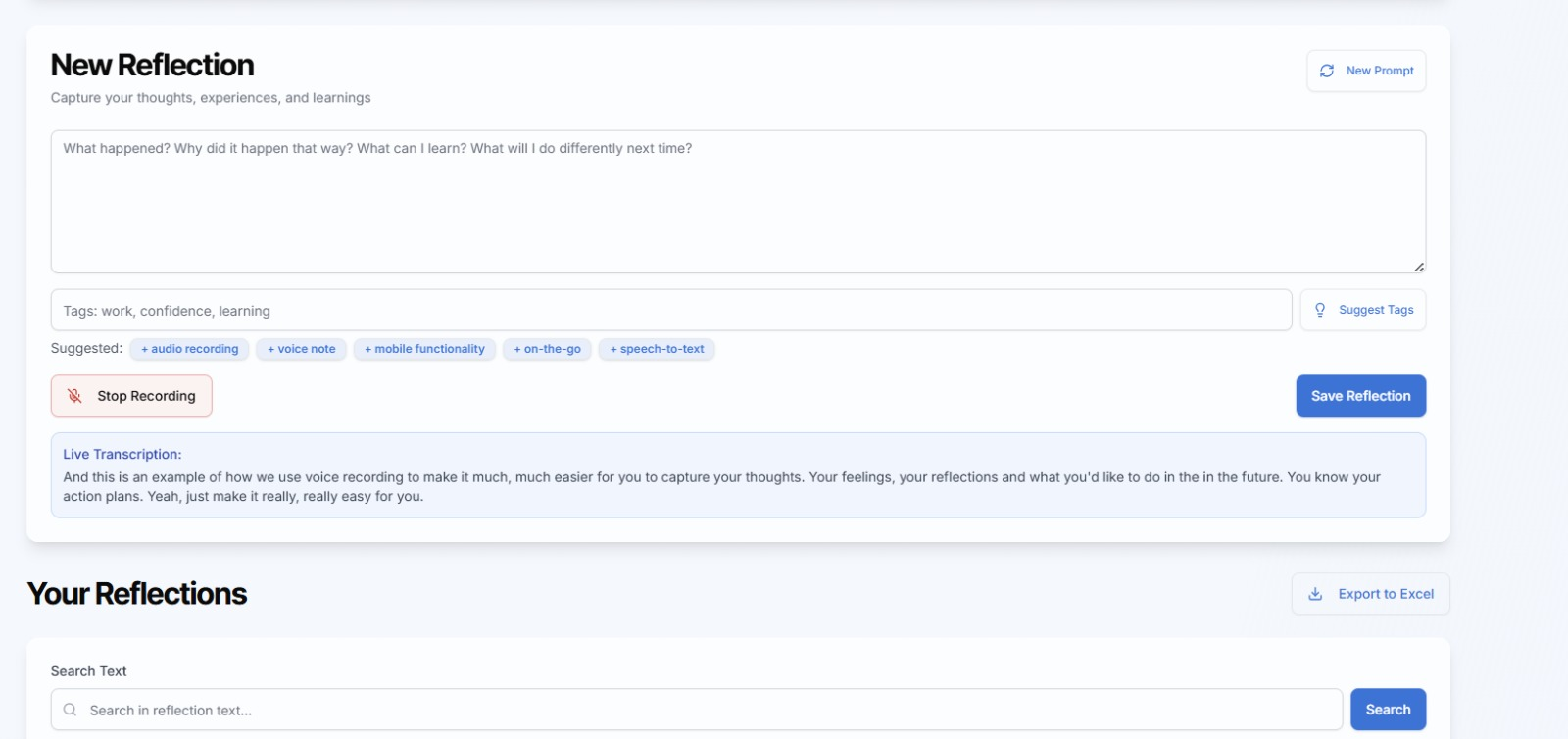Save the reflection
This screenshot has width=1568, height=739.
point(1360,396)
